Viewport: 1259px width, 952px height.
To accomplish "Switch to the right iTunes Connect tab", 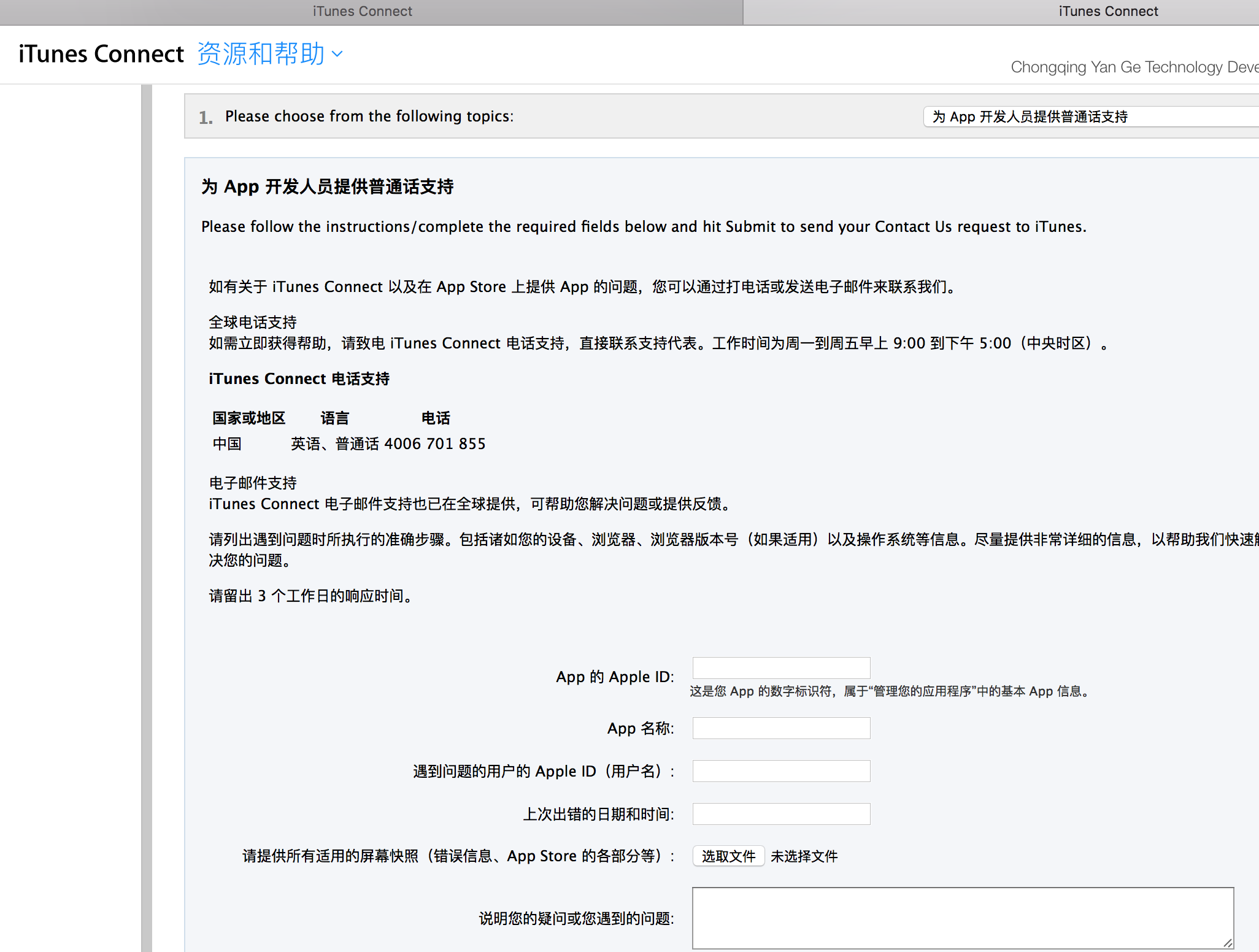I will pyautogui.click(x=1108, y=11).
